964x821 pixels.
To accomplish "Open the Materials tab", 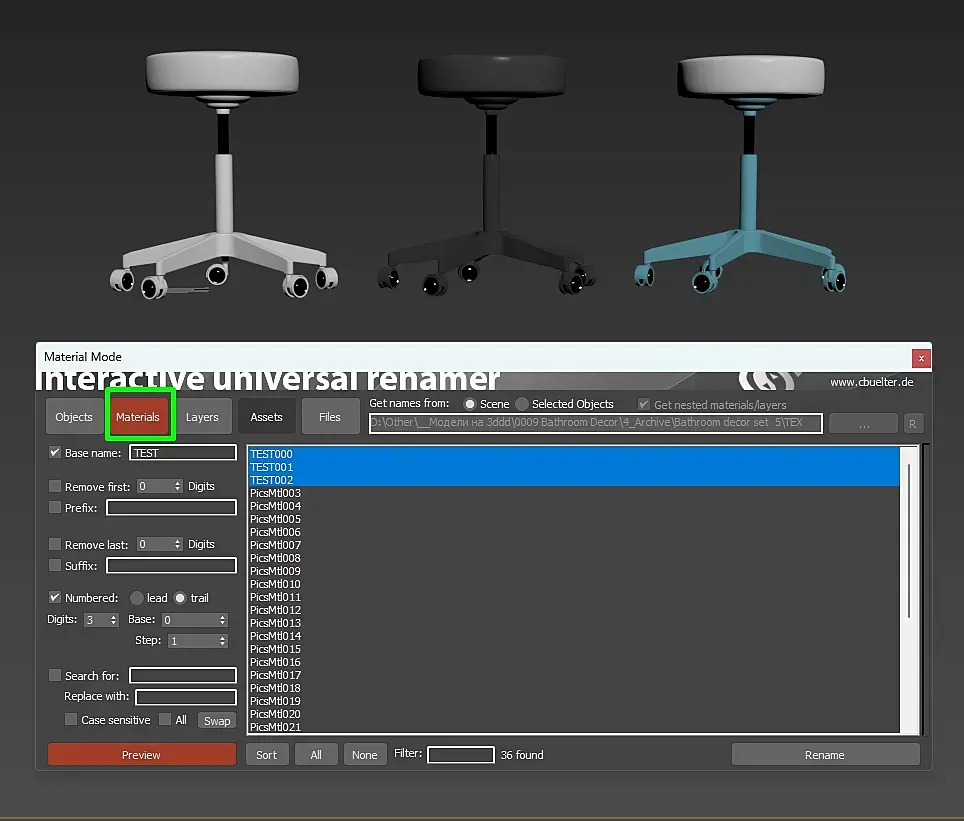I will (138, 416).
